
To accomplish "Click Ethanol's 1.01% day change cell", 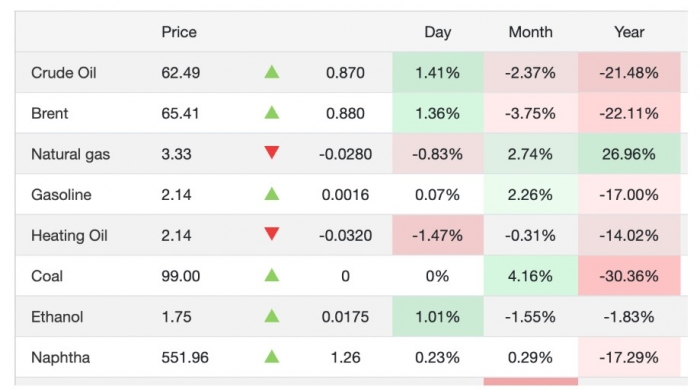I will [x=438, y=317].
